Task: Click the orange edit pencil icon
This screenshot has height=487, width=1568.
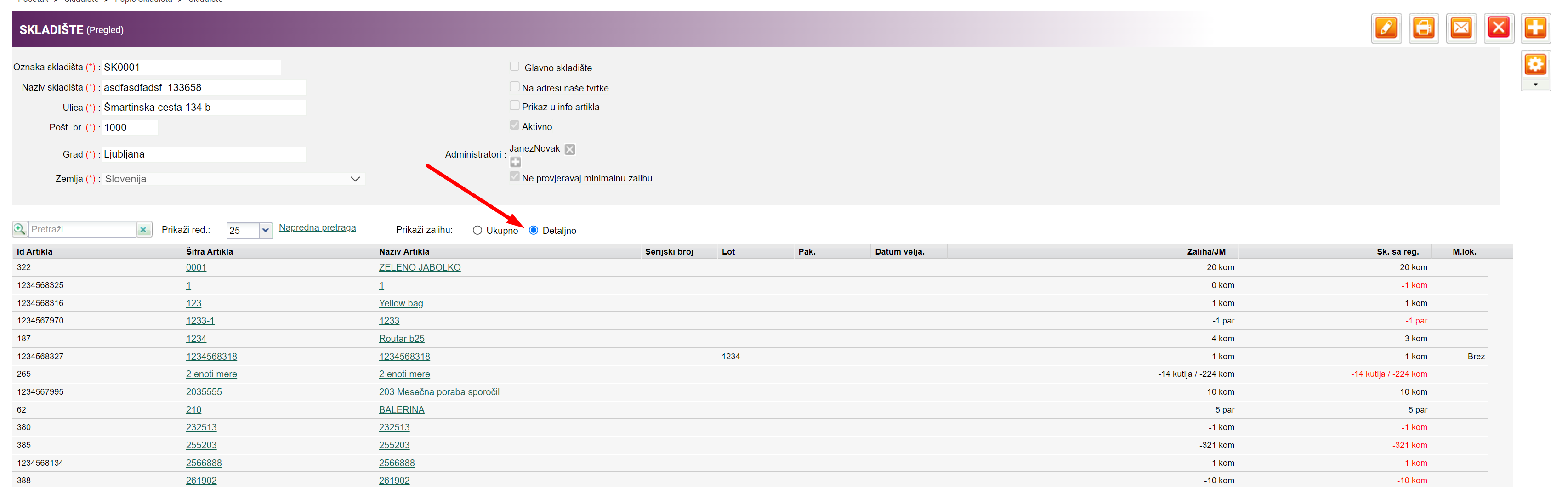Action: pos(1386,28)
